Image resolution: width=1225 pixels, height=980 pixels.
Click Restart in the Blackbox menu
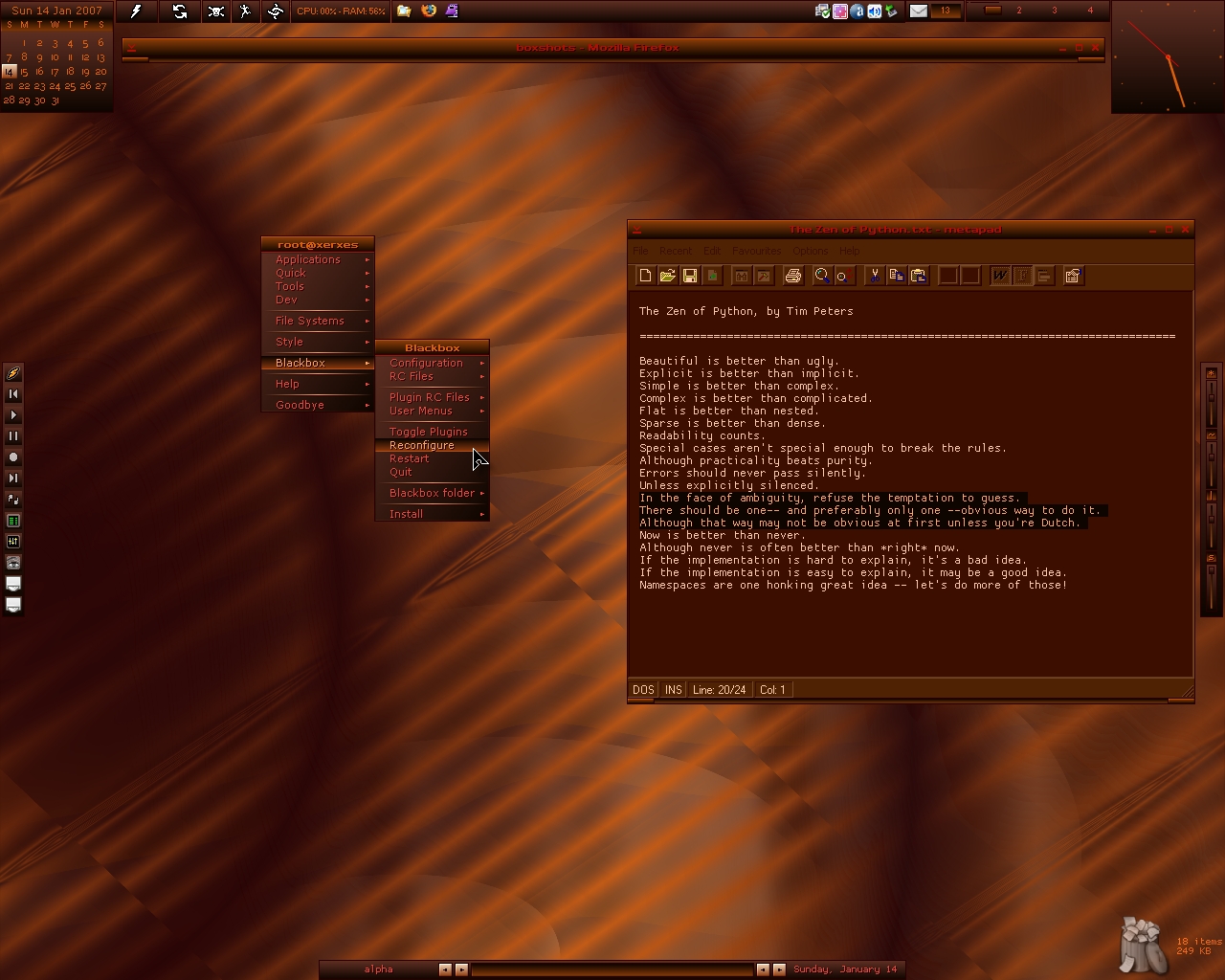(409, 458)
